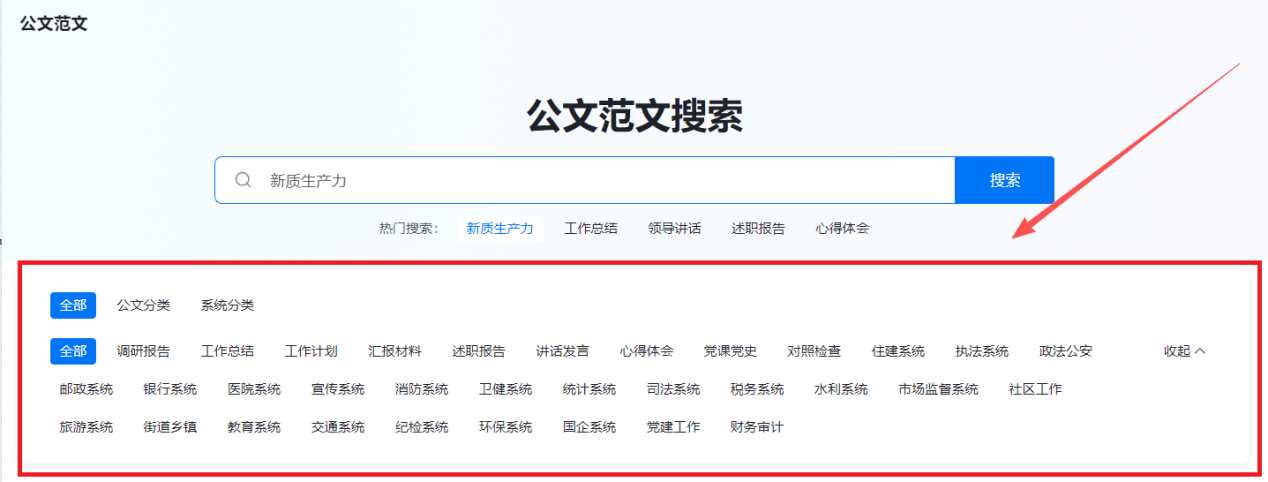Select the 市场监督系统 filter
The image size is (1268, 482).
pyautogui.click(x=938, y=389)
